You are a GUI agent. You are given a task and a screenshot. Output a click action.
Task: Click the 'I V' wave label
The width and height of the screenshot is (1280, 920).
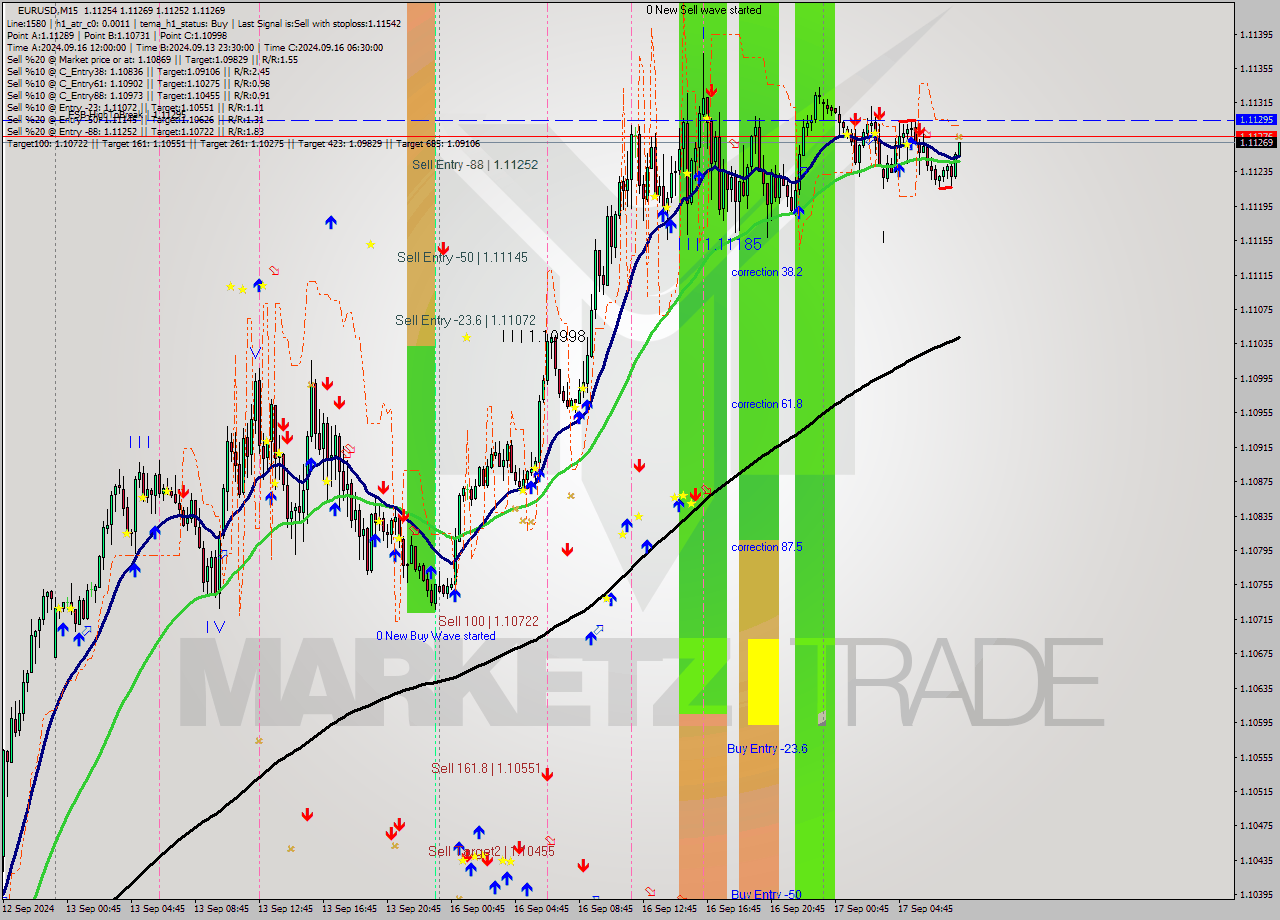point(215,627)
